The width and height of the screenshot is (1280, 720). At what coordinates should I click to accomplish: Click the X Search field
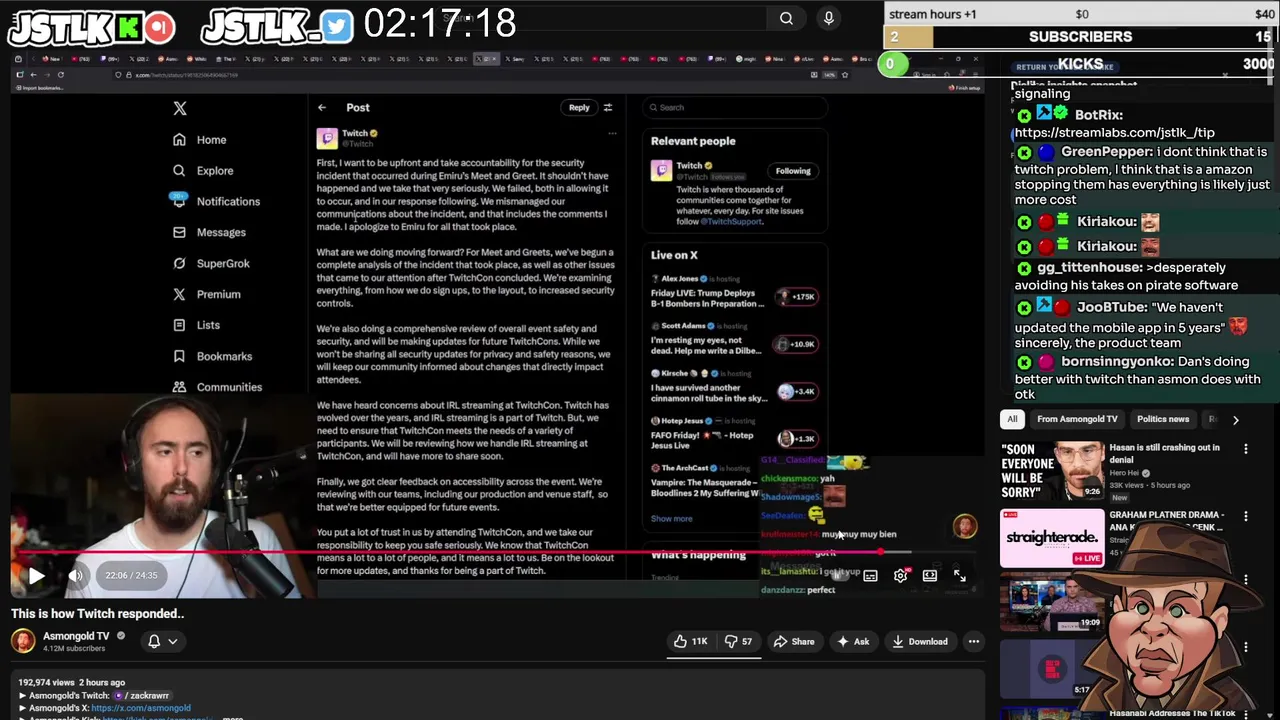[735, 107]
